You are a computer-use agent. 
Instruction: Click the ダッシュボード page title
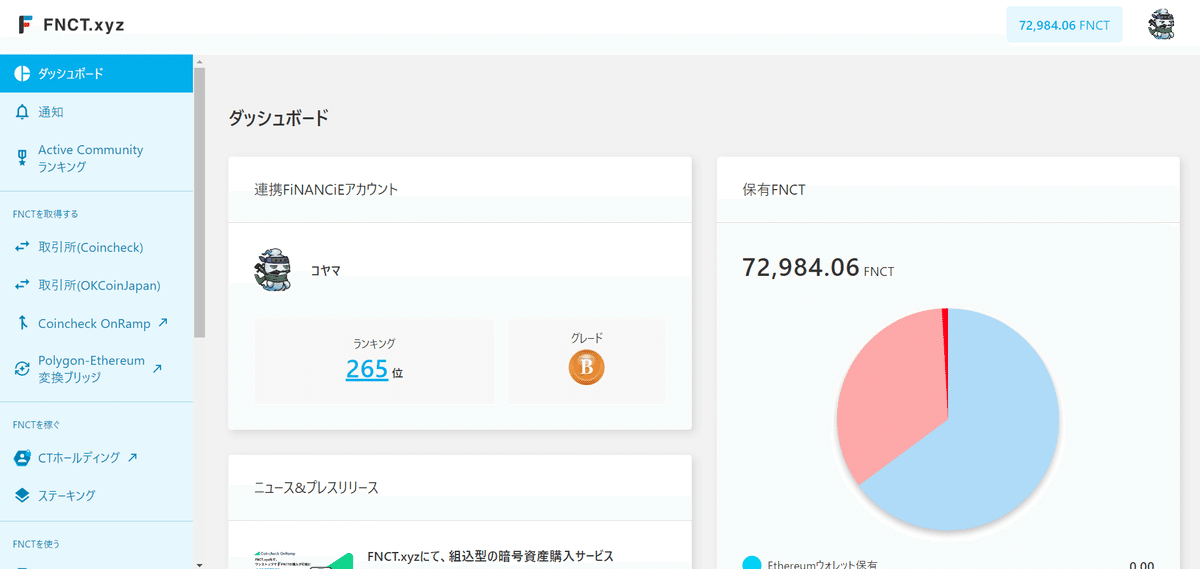(278, 118)
